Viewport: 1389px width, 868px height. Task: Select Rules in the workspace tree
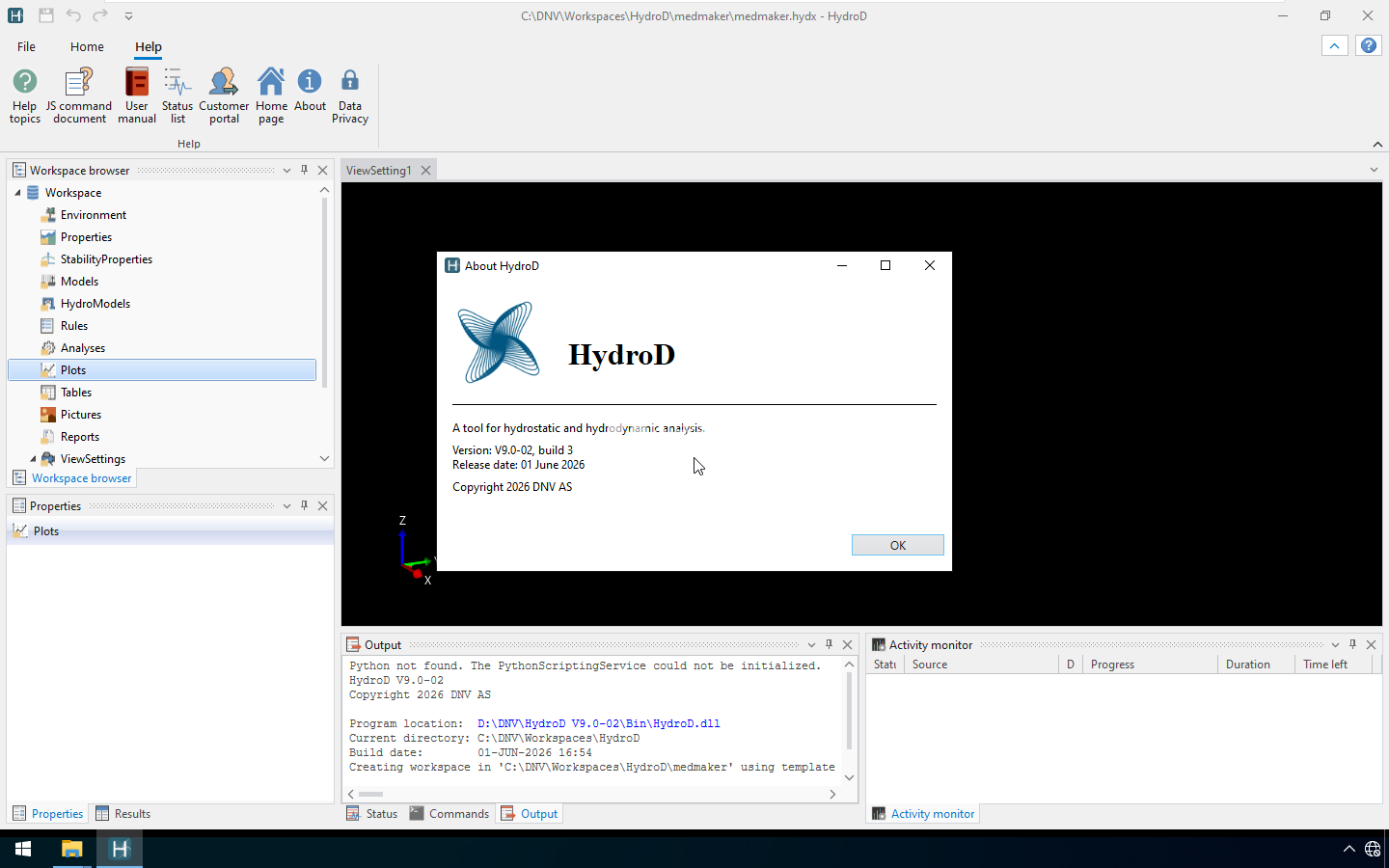pos(74,326)
